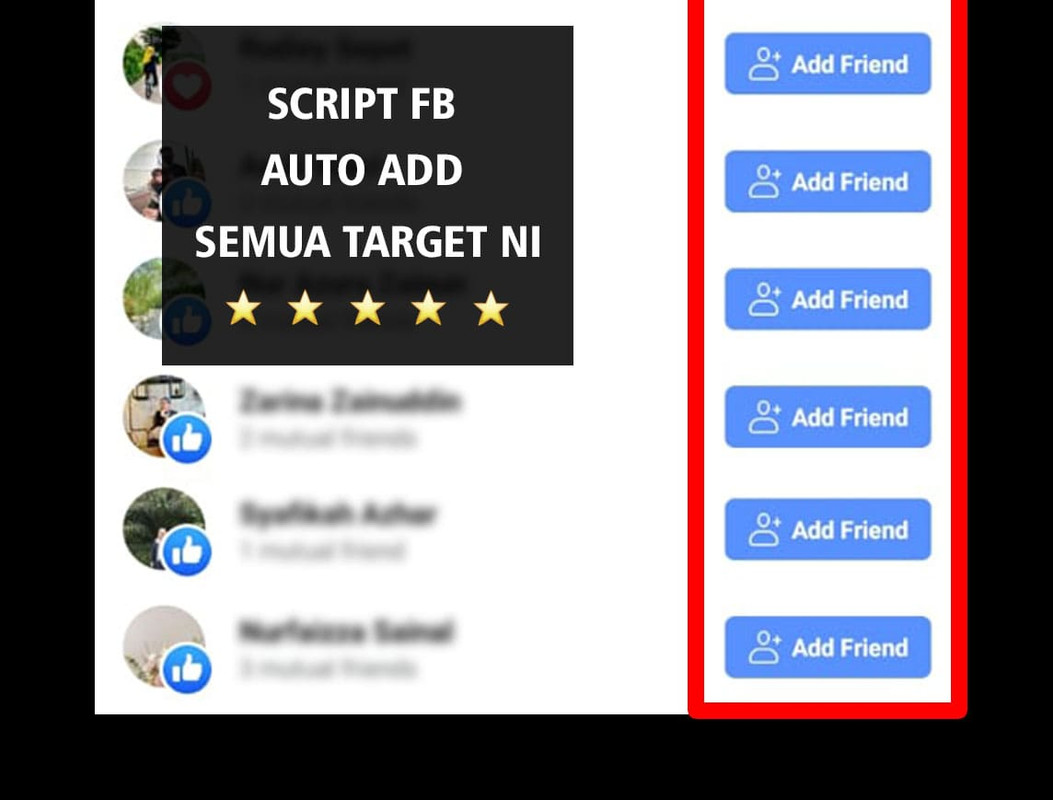Click the dimmed like badge on second avatar
The width and height of the screenshot is (1053, 800).
(x=187, y=204)
